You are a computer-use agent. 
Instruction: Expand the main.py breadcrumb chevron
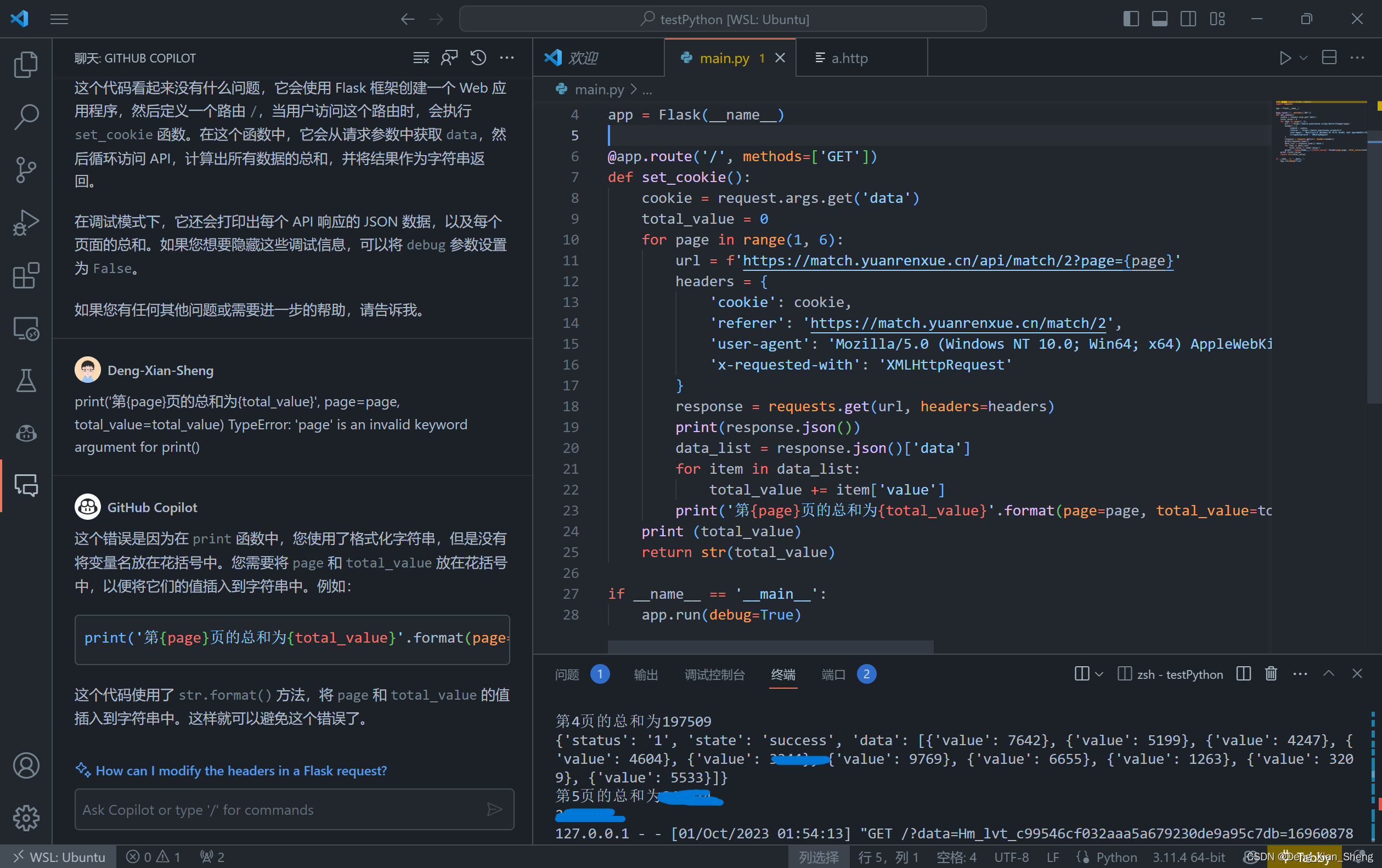click(634, 89)
